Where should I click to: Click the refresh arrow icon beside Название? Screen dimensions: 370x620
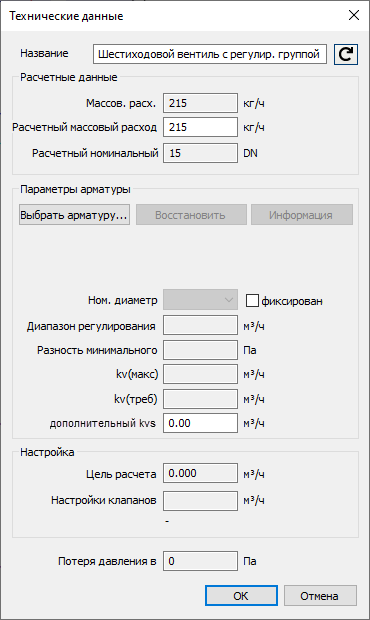[x=346, y=54]
